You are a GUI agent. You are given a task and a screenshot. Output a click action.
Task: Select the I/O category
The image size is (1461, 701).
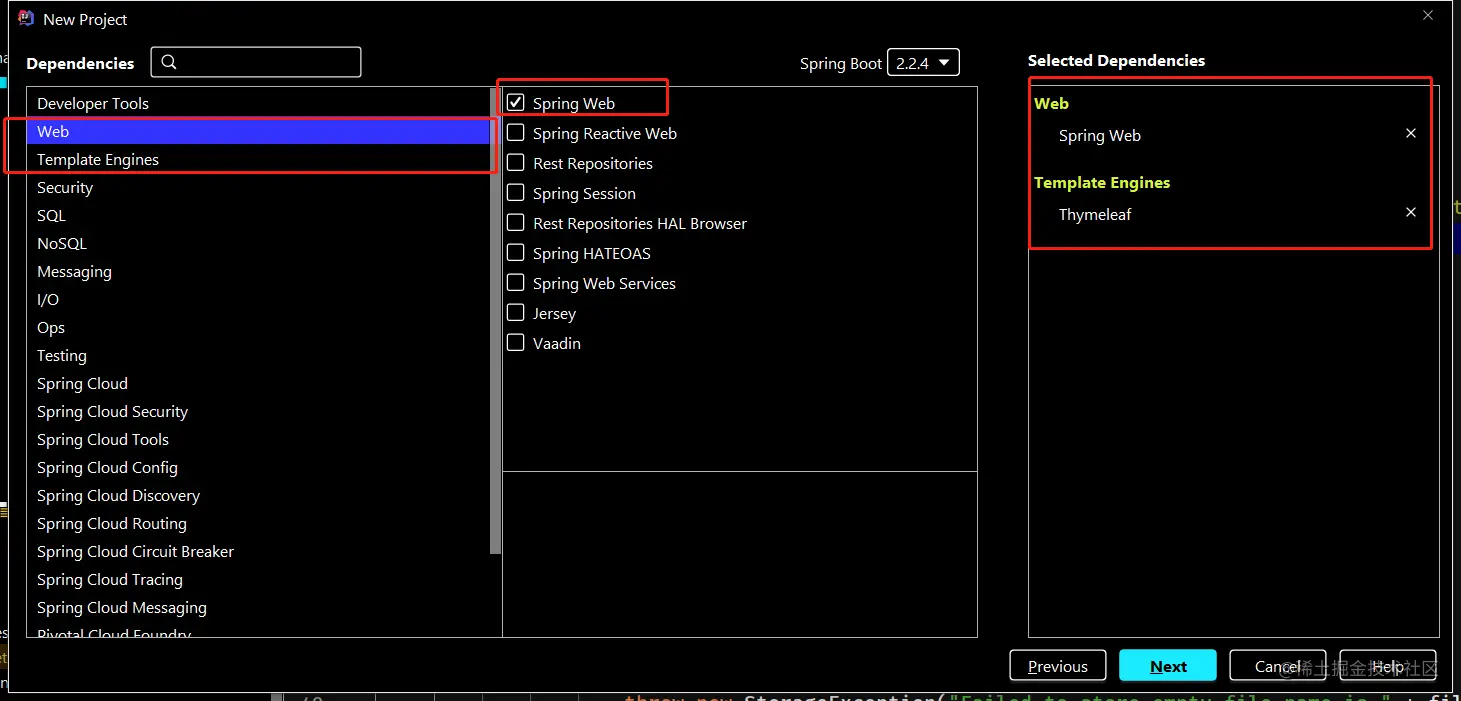258,299
